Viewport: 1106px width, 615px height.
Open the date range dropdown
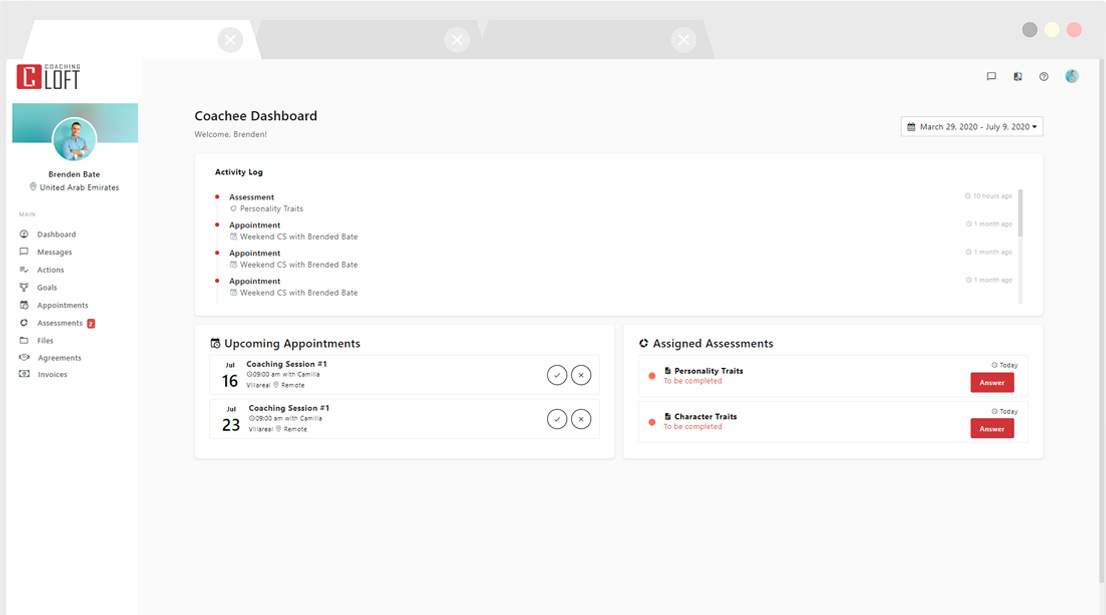point(972,127)
